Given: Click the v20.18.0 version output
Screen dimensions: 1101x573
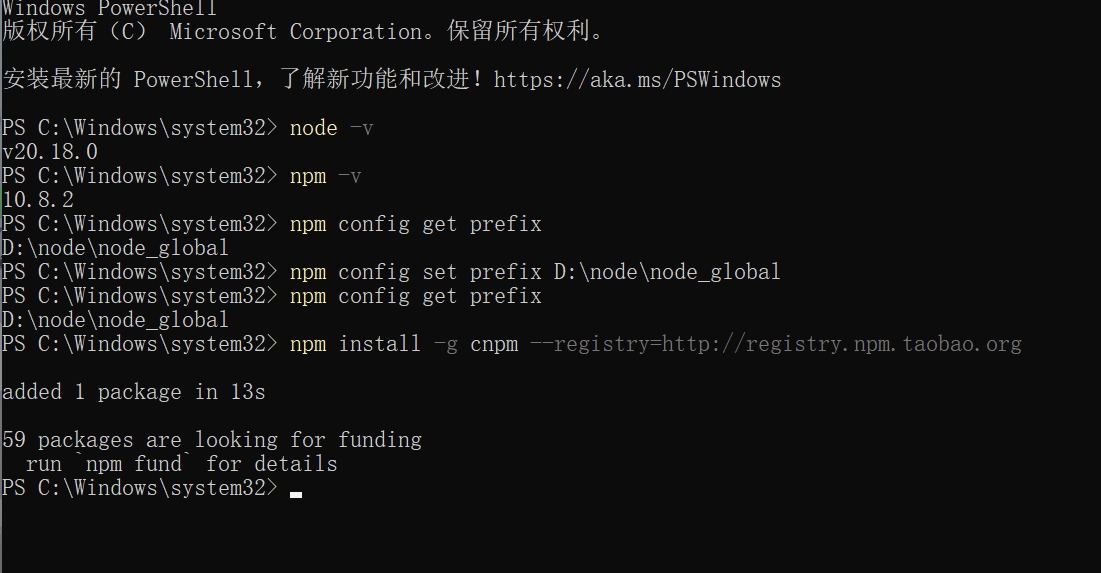Looking at the screenshot, I should (50, 152).
